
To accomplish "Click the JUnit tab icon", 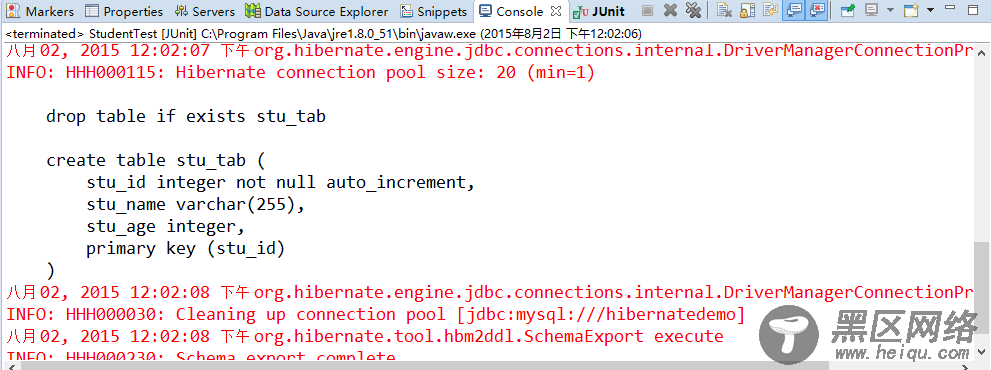I will click(580, 11).
